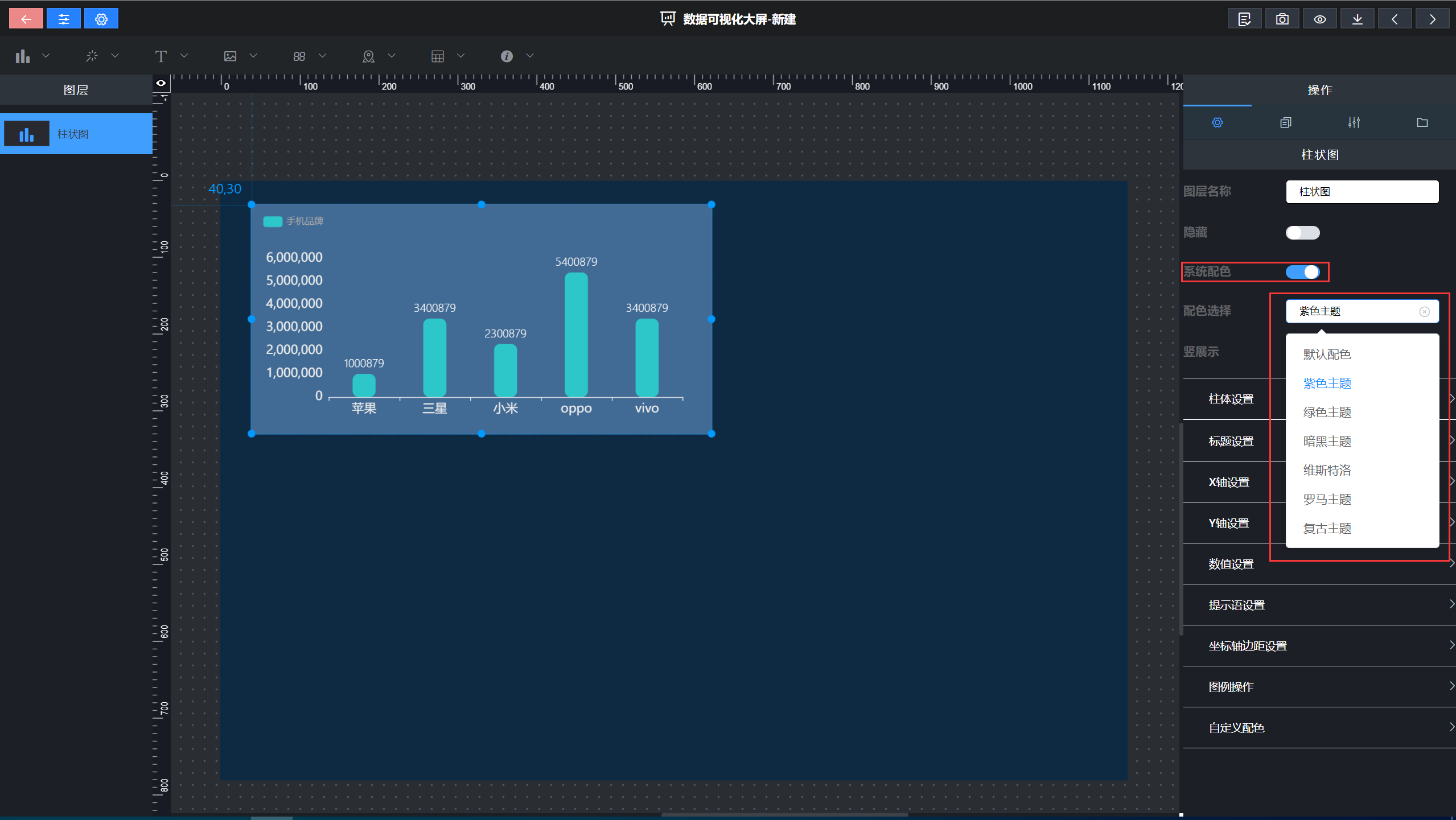Expand dropdown arrow next to image icon
The image size is (1456, 820).
click(253, 56)
